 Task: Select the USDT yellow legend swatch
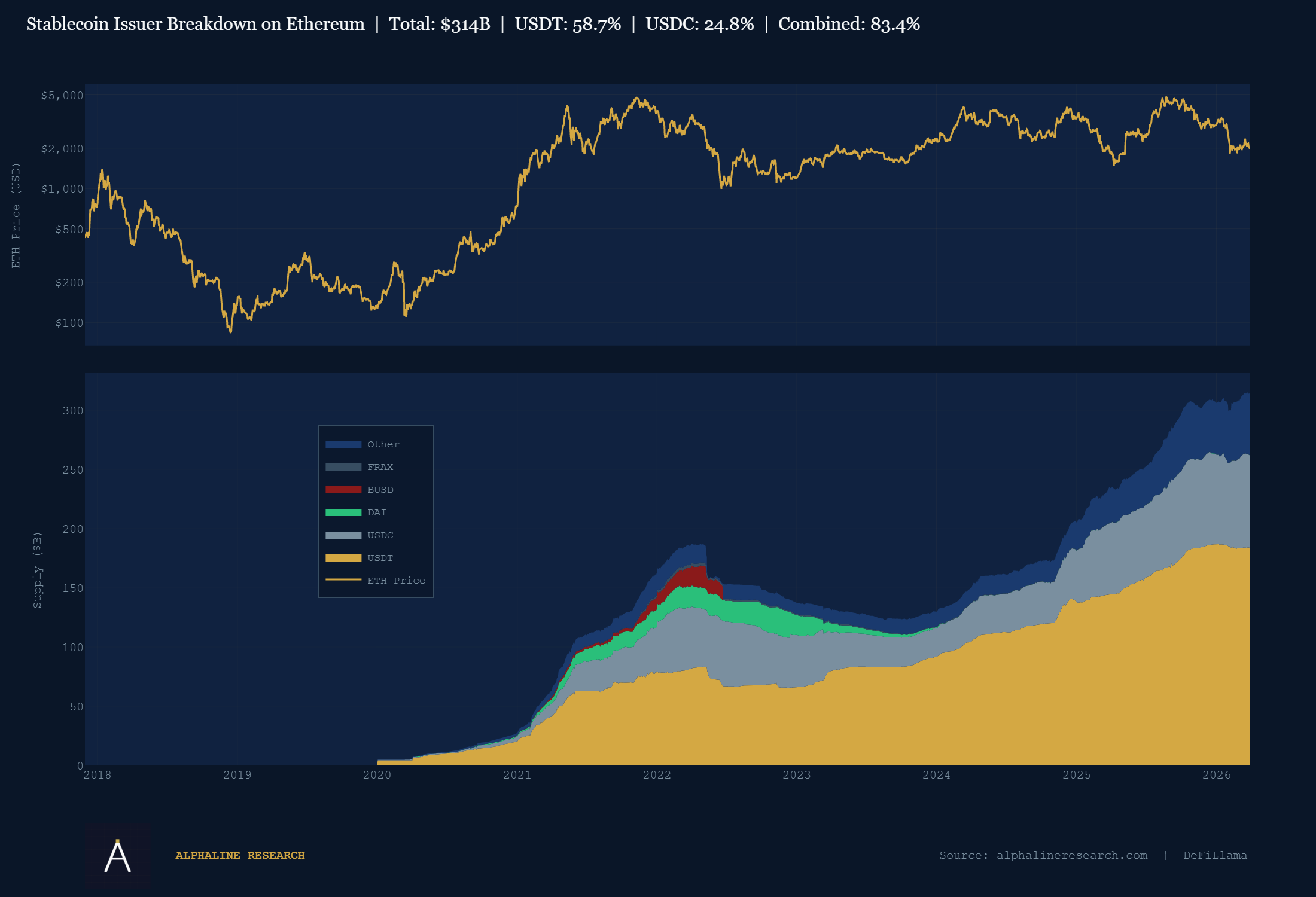(x=344, y=557)
